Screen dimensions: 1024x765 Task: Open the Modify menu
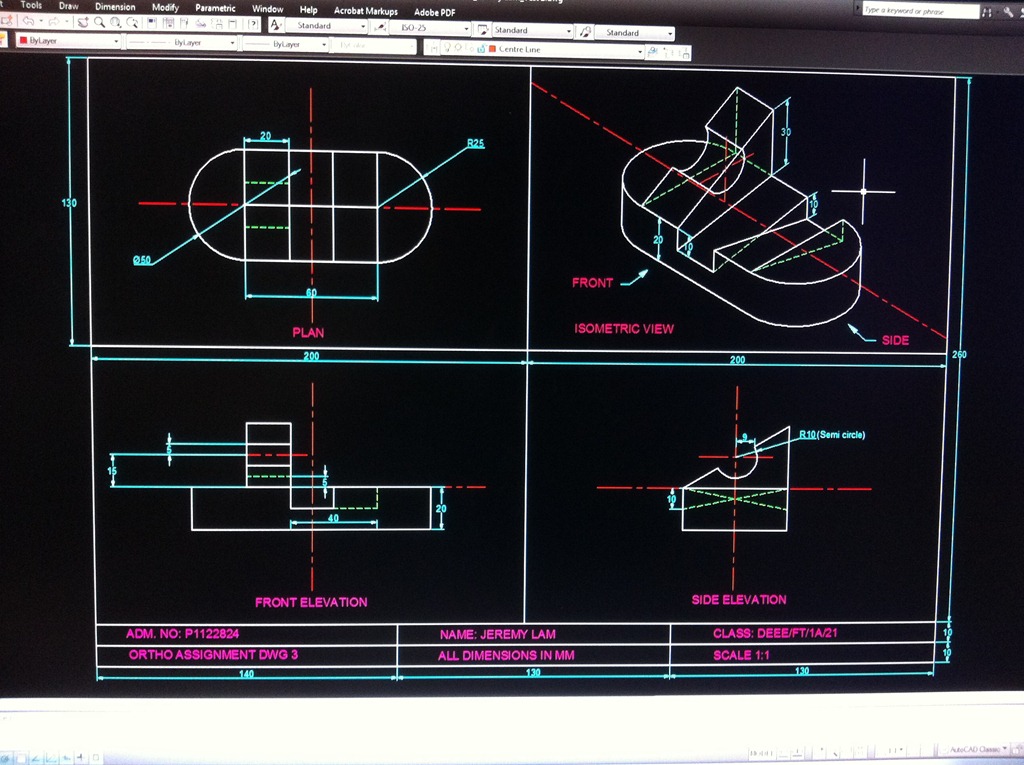coord(165,7)
